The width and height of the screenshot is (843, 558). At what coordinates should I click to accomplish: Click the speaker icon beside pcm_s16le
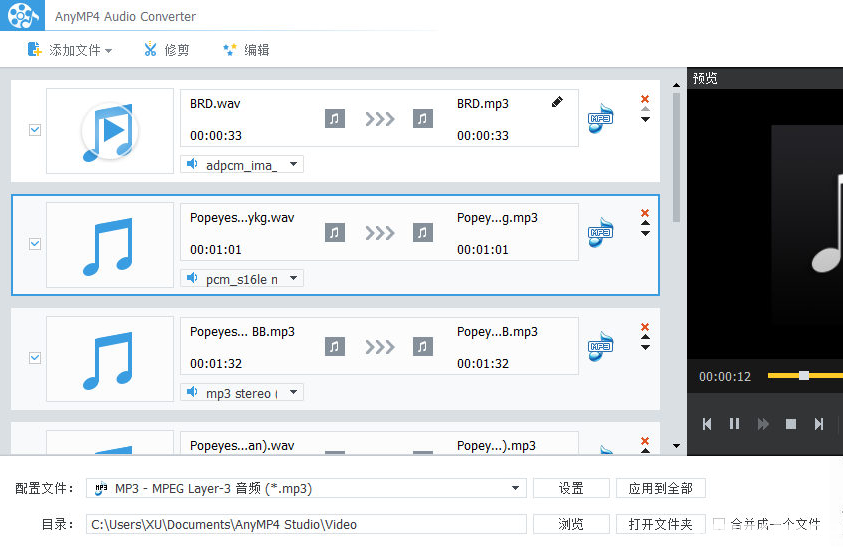(192, 277)
